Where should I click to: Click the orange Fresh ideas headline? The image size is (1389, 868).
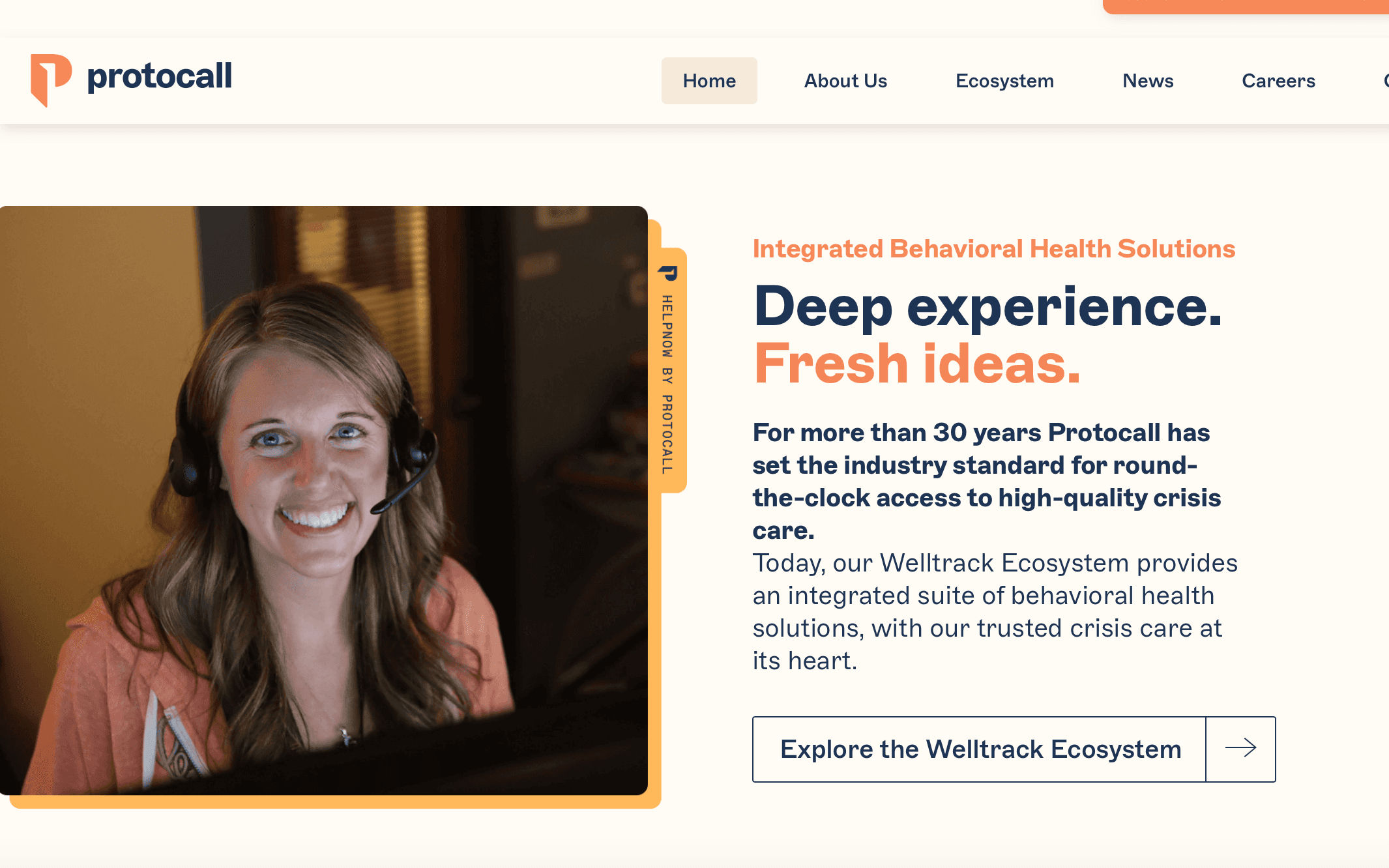(x=917, y=364)
